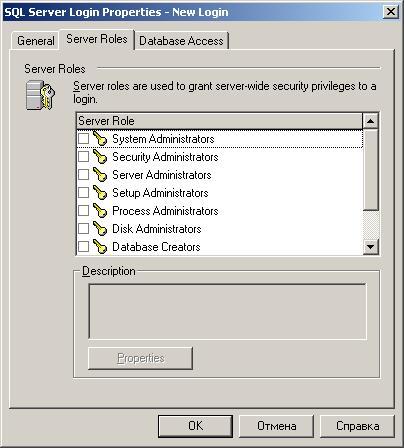This screenshot has width=404, height=448.
Task: Tick the Database Creators checkbox
Action: pos(83,246)
